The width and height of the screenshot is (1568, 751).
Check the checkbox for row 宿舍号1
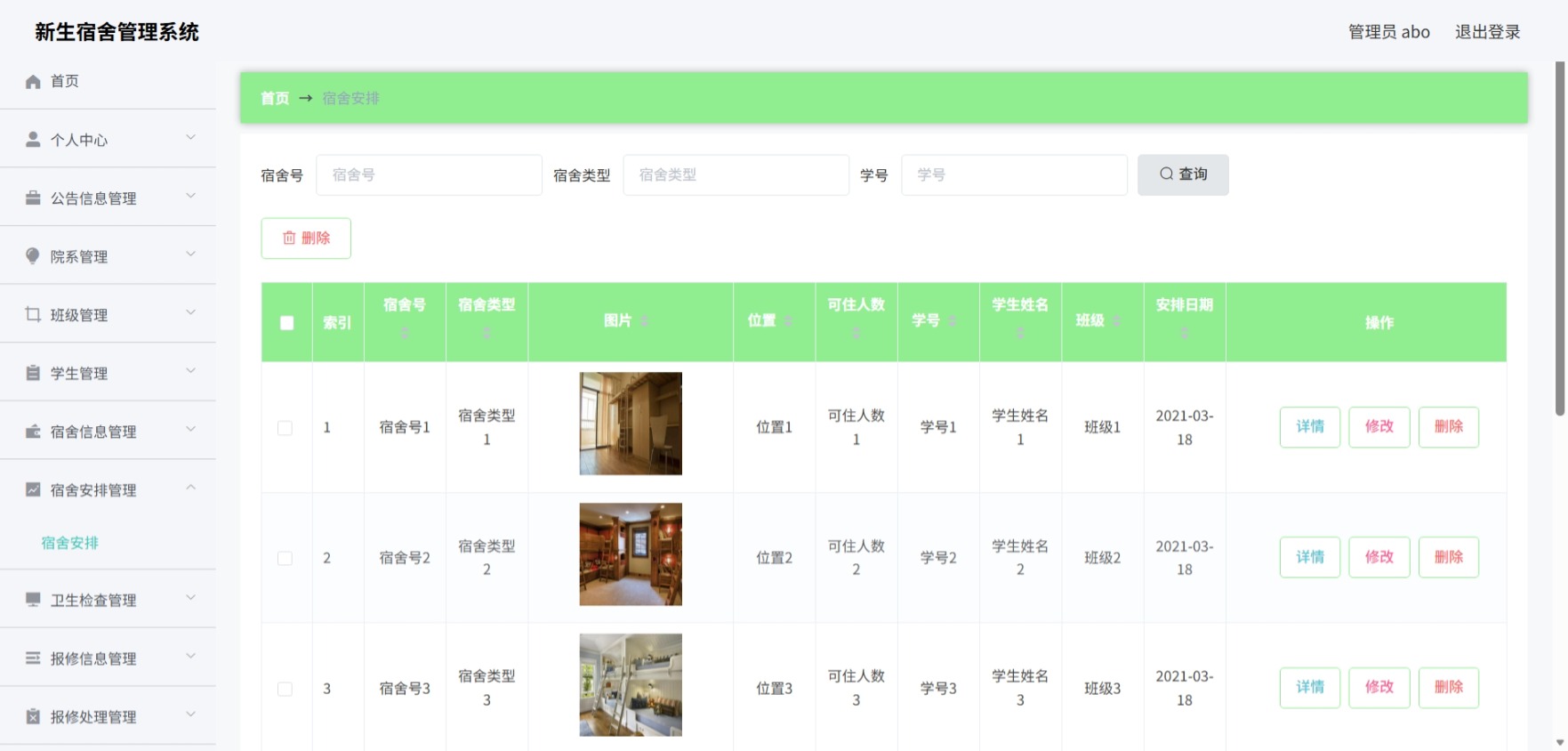285,428
